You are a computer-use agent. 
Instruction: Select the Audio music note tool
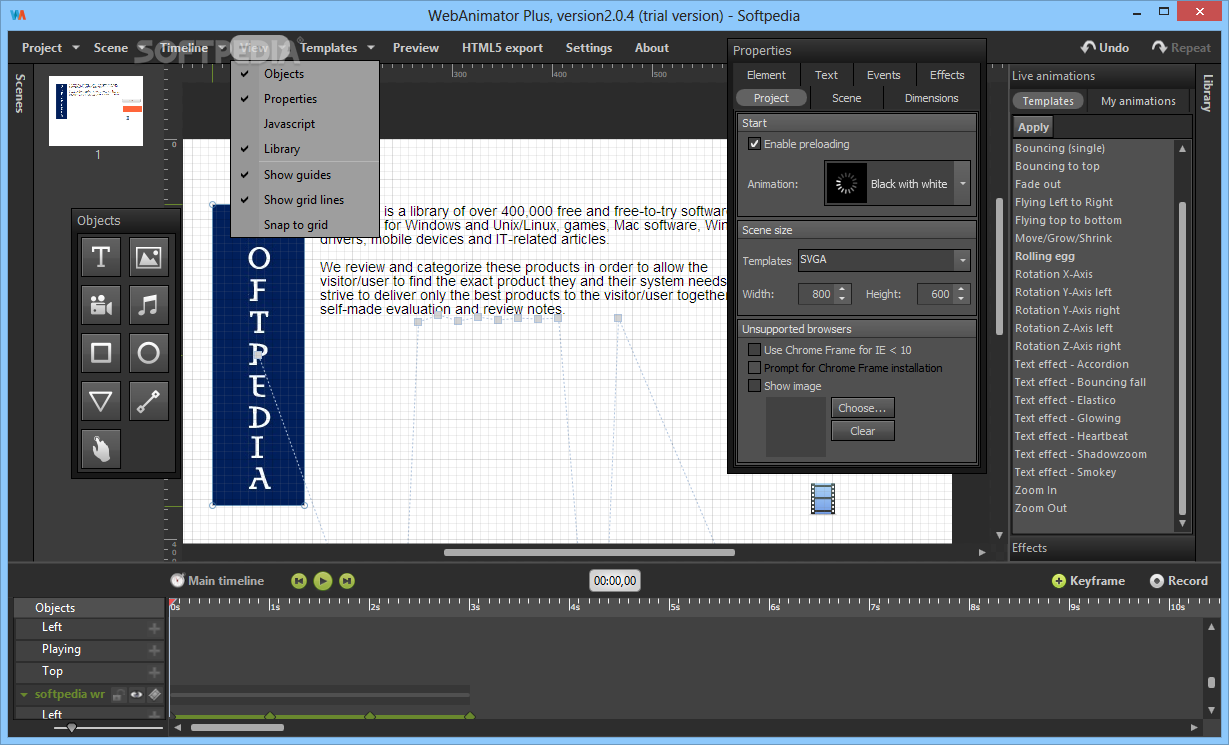click(149, 305)
